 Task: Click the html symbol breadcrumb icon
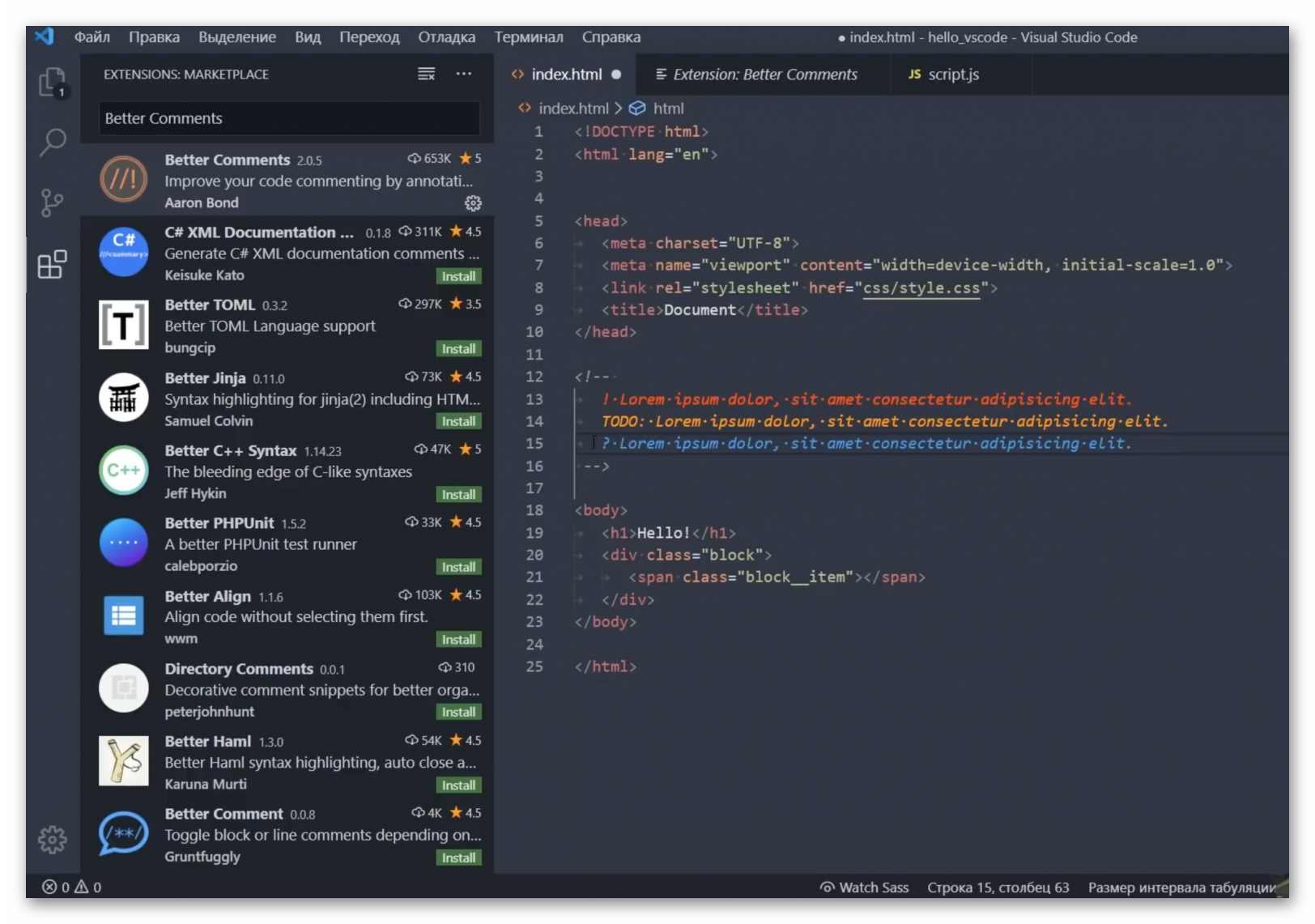click(x=637, y=108)
